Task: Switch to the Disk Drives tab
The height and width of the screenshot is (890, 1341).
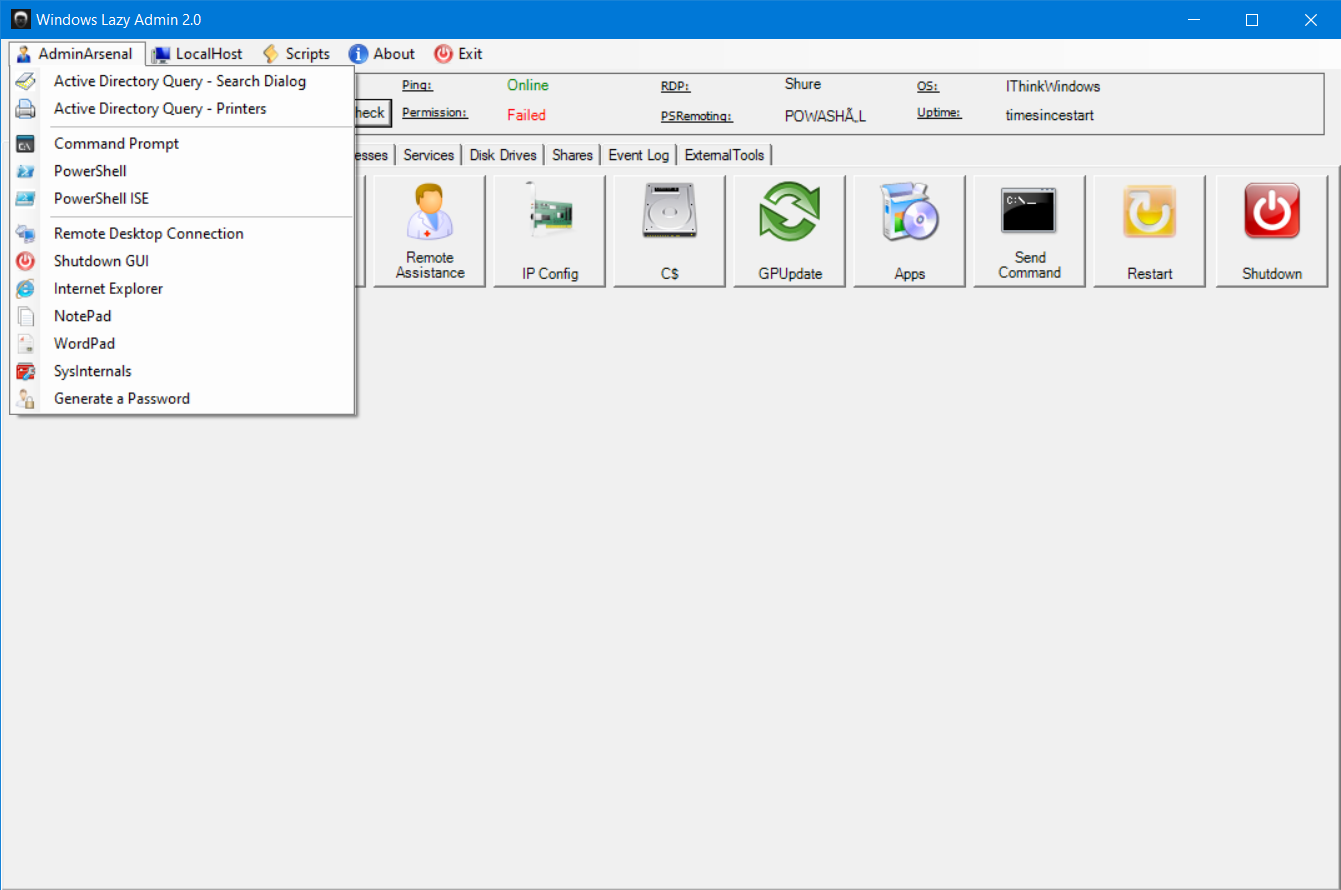Action: coord(503,155)
